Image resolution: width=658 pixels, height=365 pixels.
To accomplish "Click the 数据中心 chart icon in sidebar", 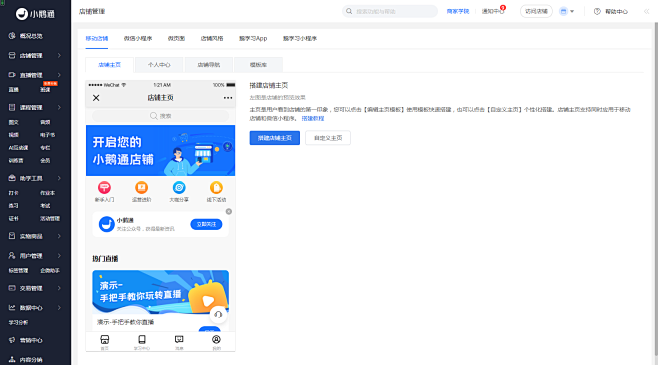I will pos(12,308).
